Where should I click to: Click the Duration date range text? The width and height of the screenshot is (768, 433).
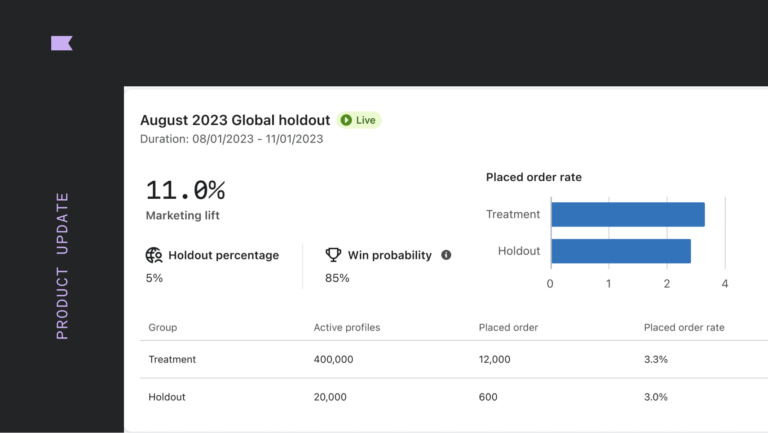[x=232, y=139]
